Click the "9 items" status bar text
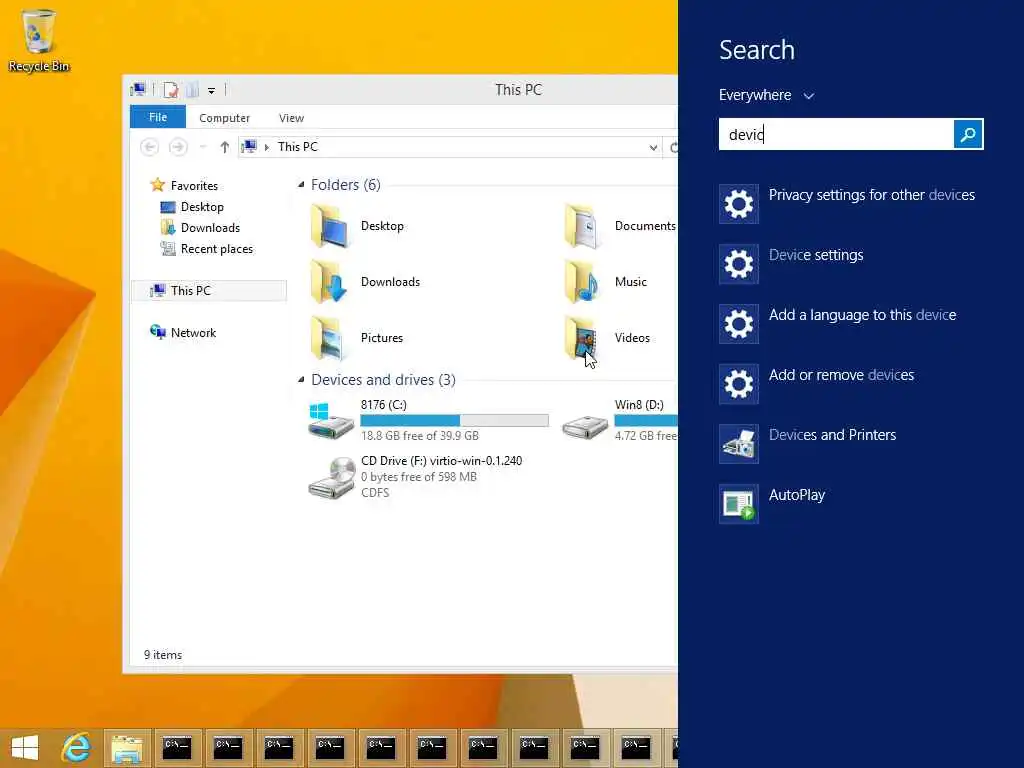Viewport: 1024px width, 768px height. pos(163,655)
